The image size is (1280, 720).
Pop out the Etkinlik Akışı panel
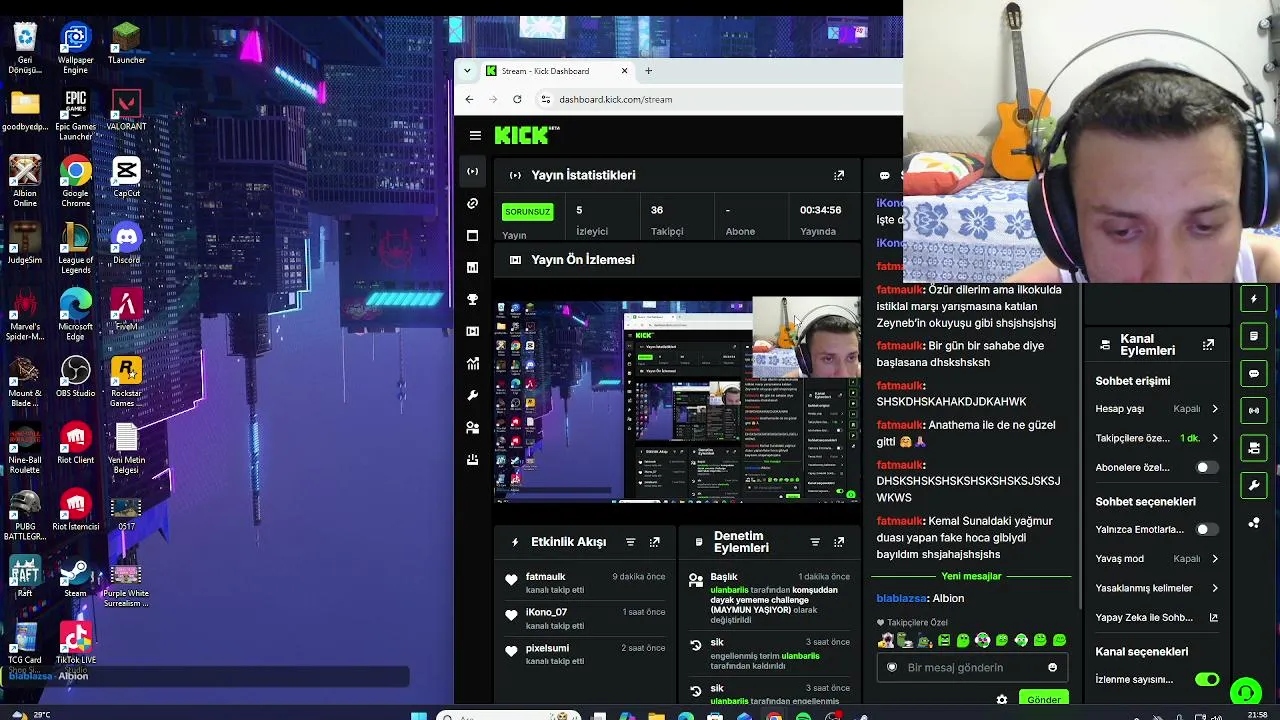655,542
